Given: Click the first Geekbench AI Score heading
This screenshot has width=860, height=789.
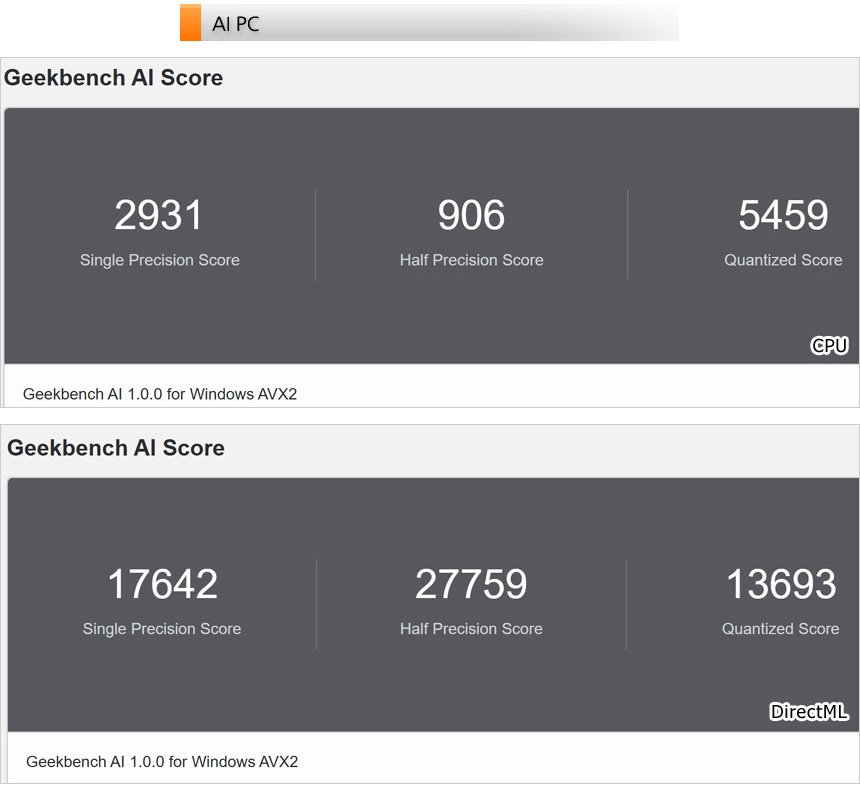Looking at the screenshot, I should (x=114, y=78).
